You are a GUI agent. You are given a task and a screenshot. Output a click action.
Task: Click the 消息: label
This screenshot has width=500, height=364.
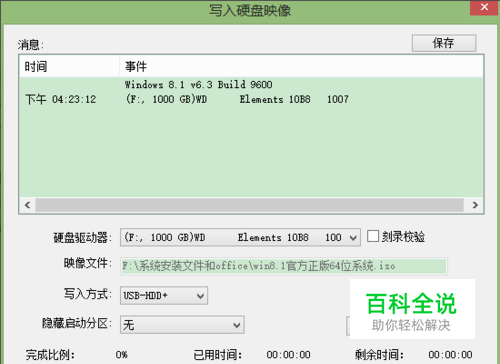[x=31, y=45]
